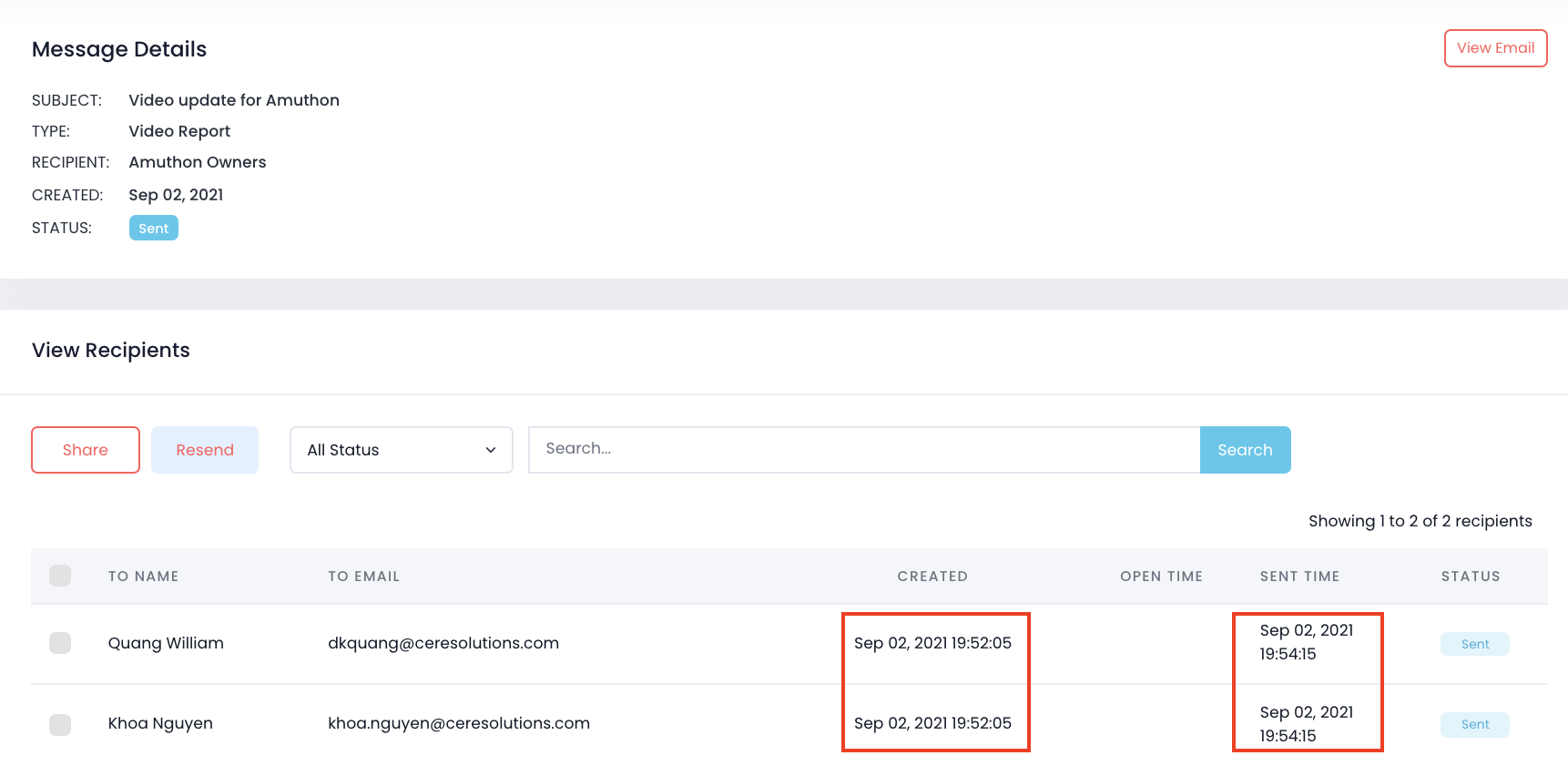Click Quang William's Sent status badge
1568x776 pixels.
(1474, 644)
